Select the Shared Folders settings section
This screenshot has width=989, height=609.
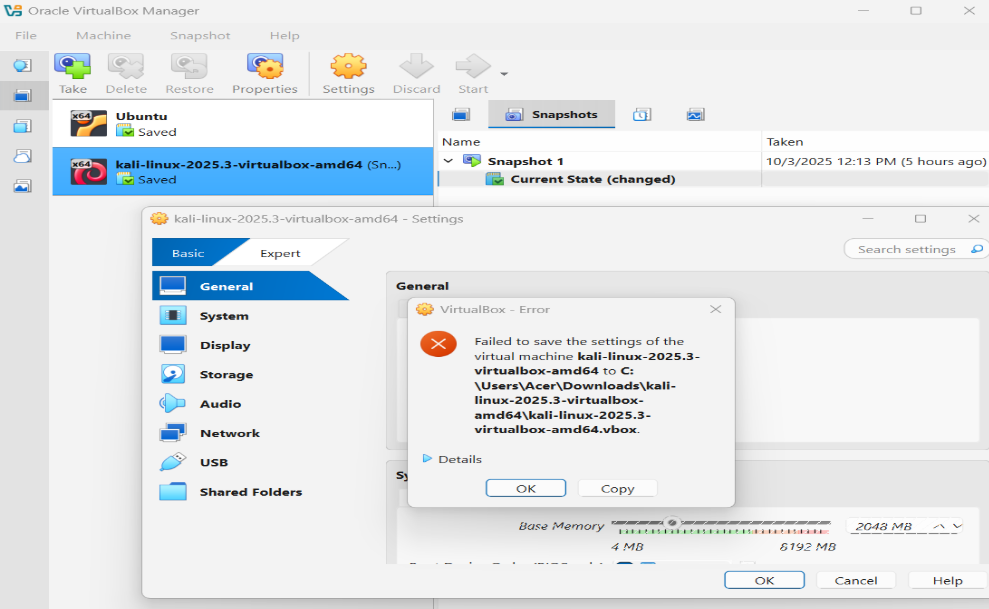[x=250, y=492]
